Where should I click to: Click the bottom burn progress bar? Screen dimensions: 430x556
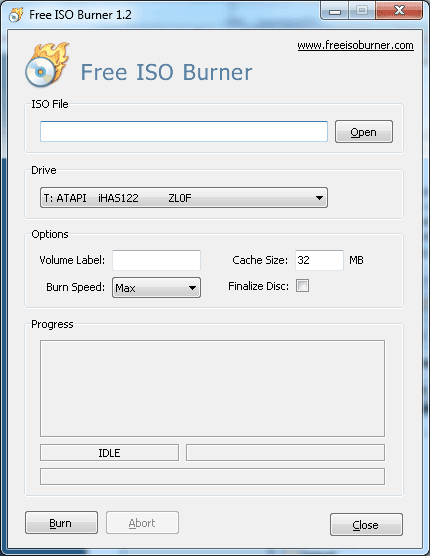(212, 477)
